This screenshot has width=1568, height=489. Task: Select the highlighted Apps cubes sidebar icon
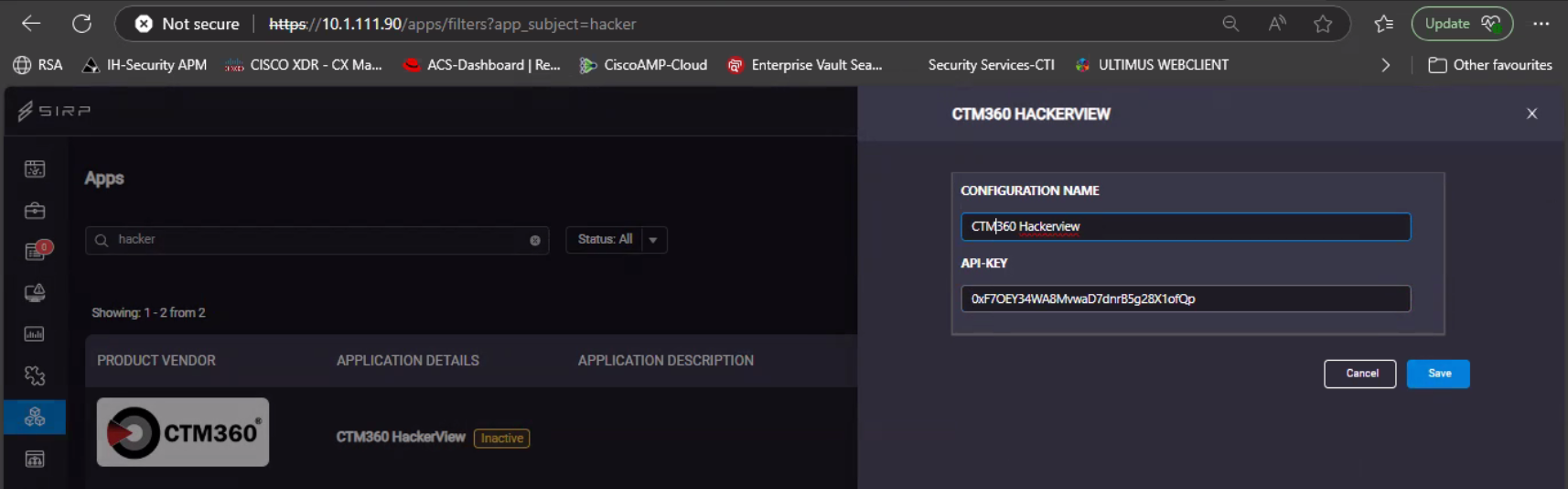(35, 417)
